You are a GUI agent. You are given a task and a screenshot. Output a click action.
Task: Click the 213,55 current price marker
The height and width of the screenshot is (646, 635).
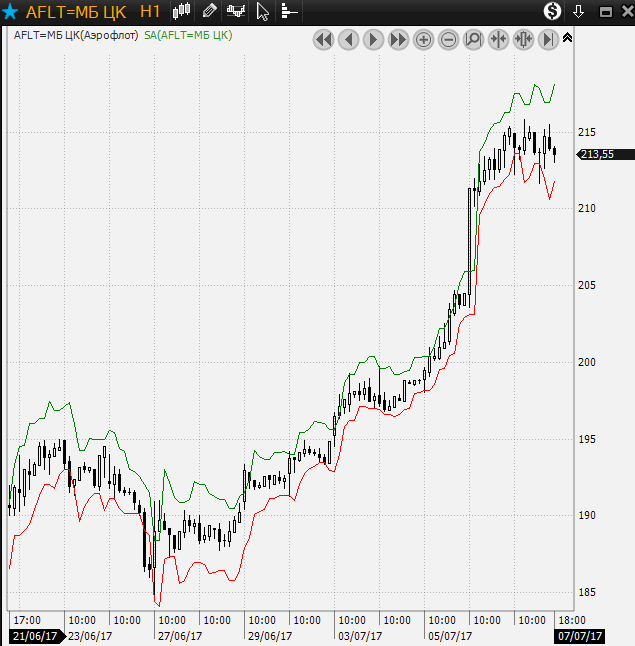597,154
